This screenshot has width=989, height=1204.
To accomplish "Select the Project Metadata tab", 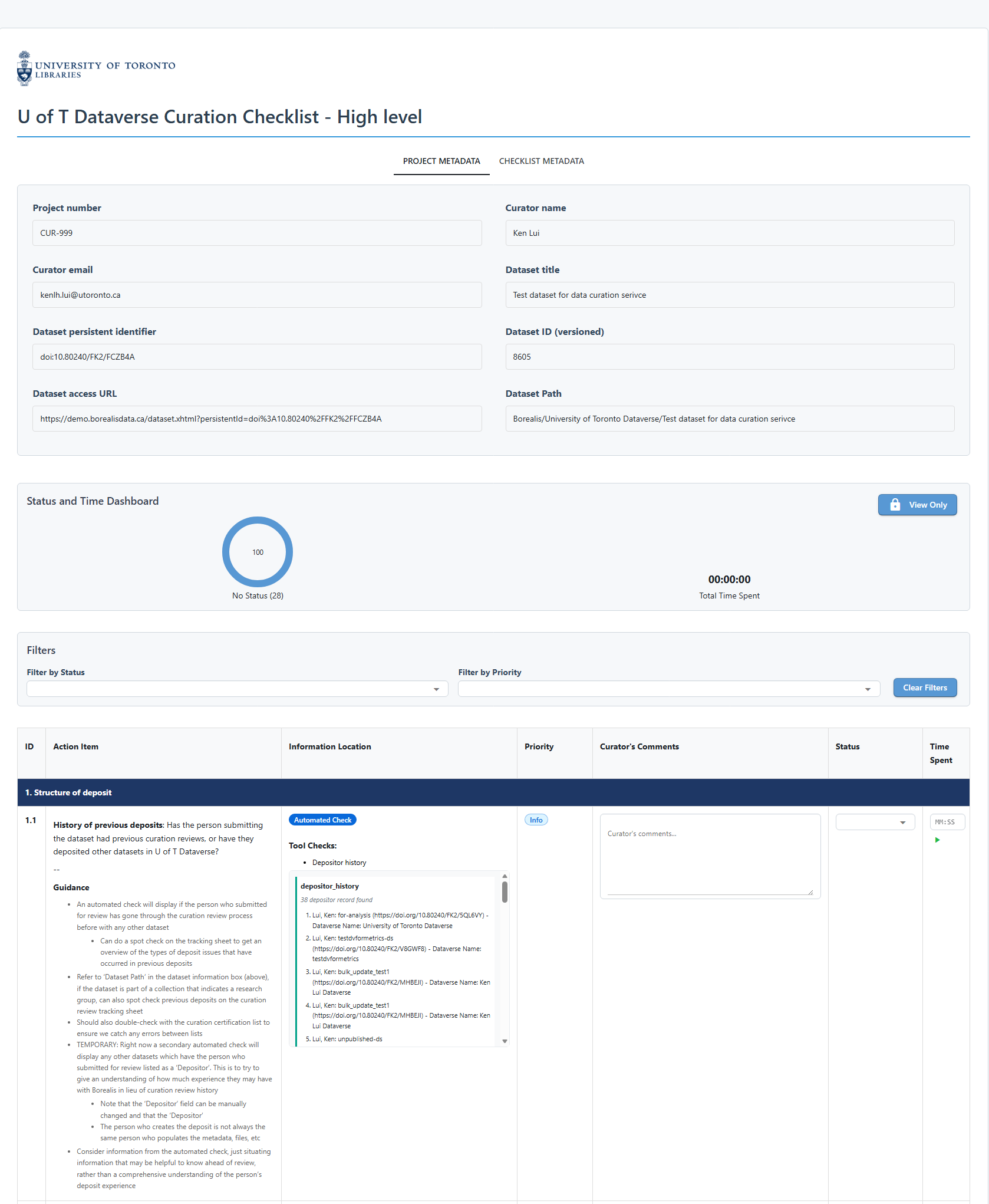I will point(441,161).
